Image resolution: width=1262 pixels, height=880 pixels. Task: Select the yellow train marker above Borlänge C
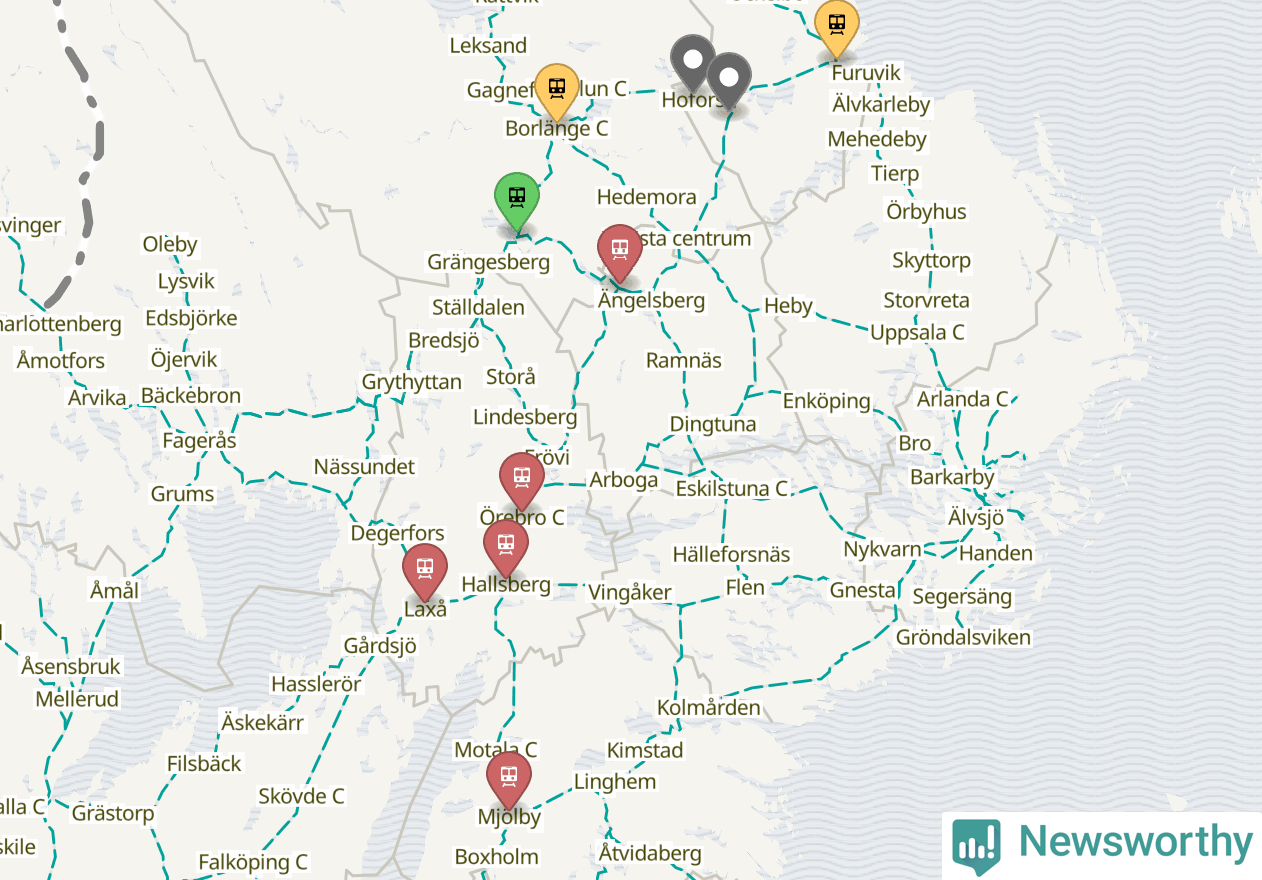point(557,91)
